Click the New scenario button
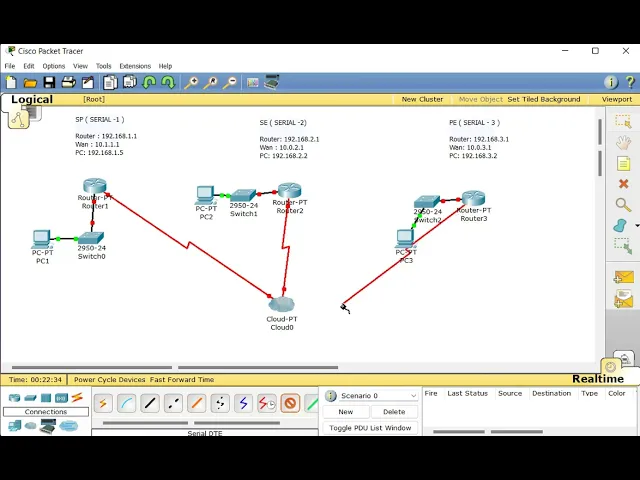The width and height of the screenshot is (640, 480). (346, 412)
